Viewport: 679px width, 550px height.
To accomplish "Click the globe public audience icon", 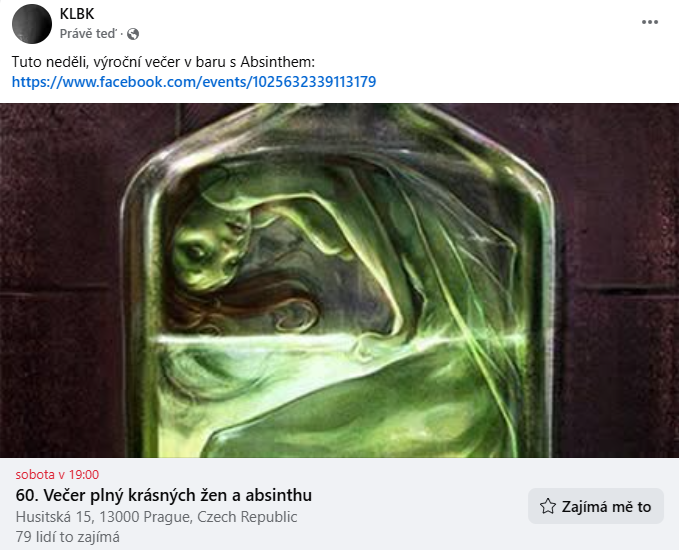I will tap(133, 34).
